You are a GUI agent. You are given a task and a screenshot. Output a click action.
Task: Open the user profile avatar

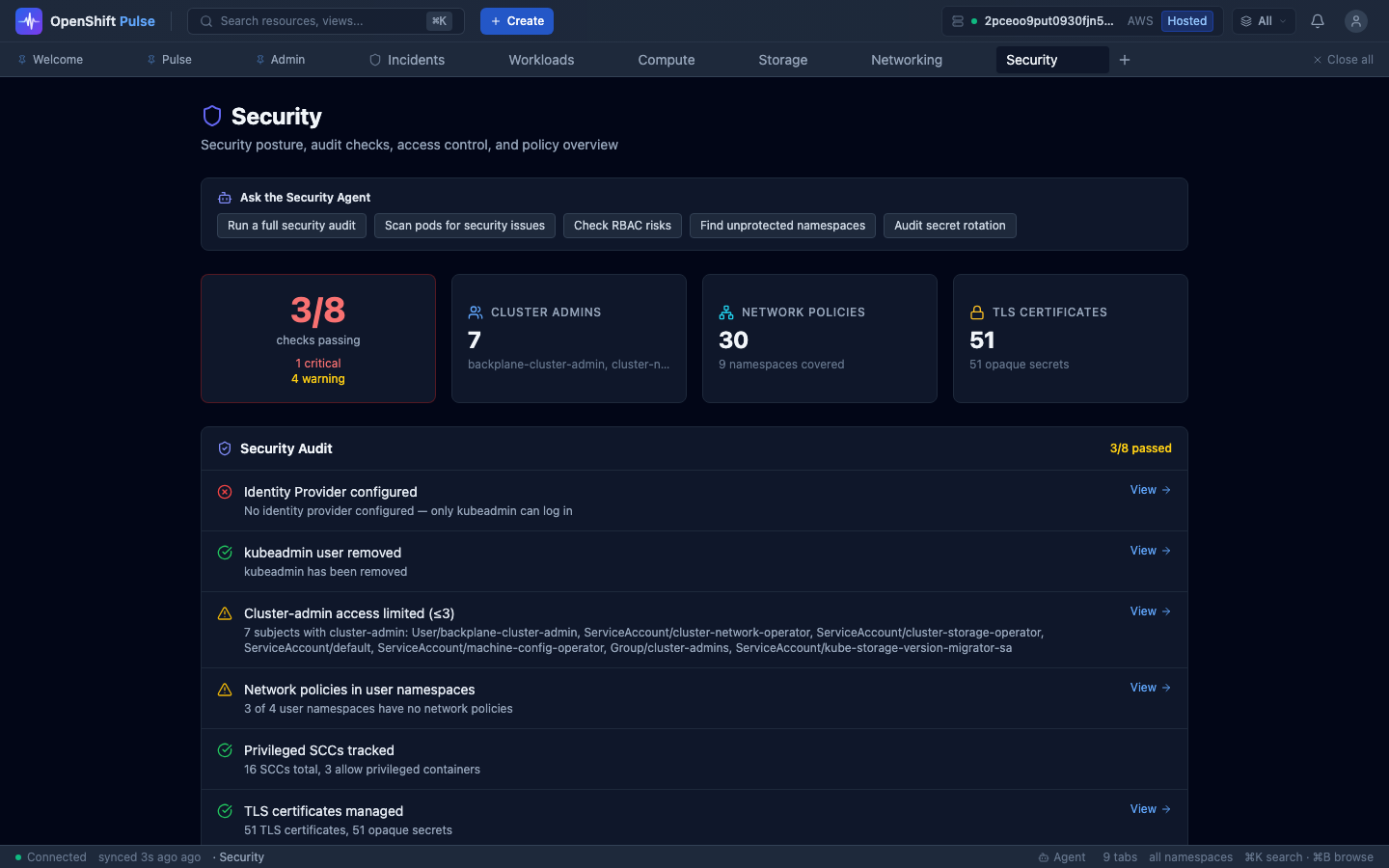point(1355,21)
